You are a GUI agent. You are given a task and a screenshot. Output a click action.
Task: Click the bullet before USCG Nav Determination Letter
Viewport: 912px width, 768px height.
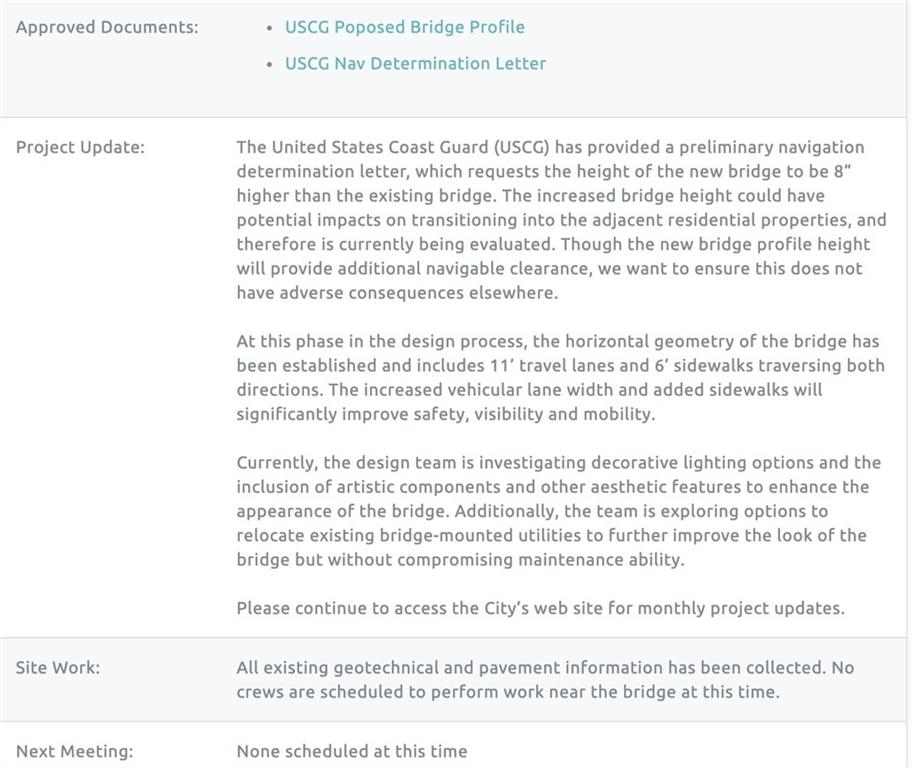pos(270,64)
